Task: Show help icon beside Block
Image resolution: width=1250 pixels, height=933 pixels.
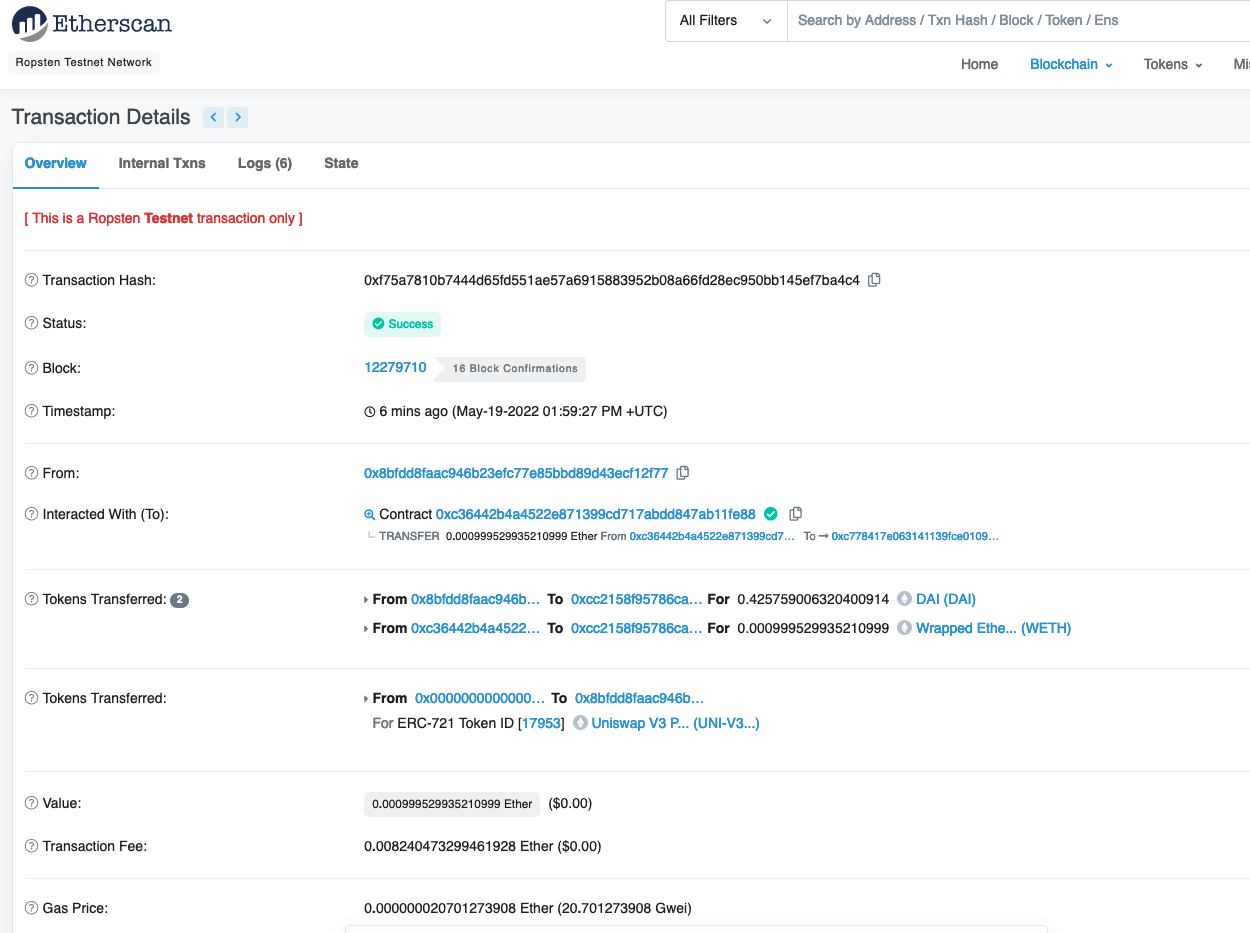Action: coord(31,368)
